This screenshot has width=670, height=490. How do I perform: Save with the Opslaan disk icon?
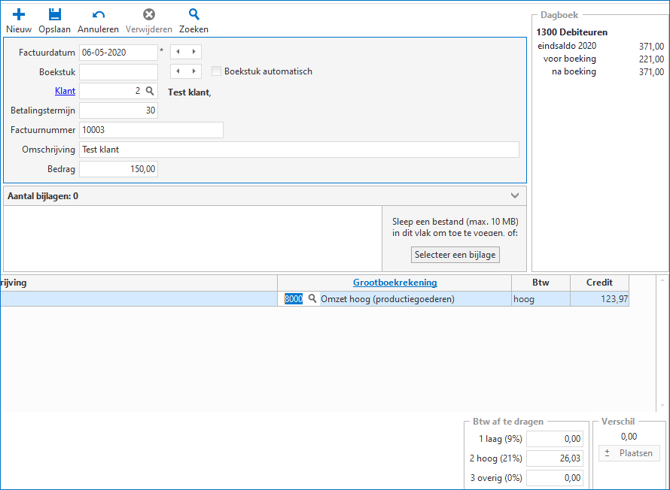pyautogui.click(x=55, y=15)
